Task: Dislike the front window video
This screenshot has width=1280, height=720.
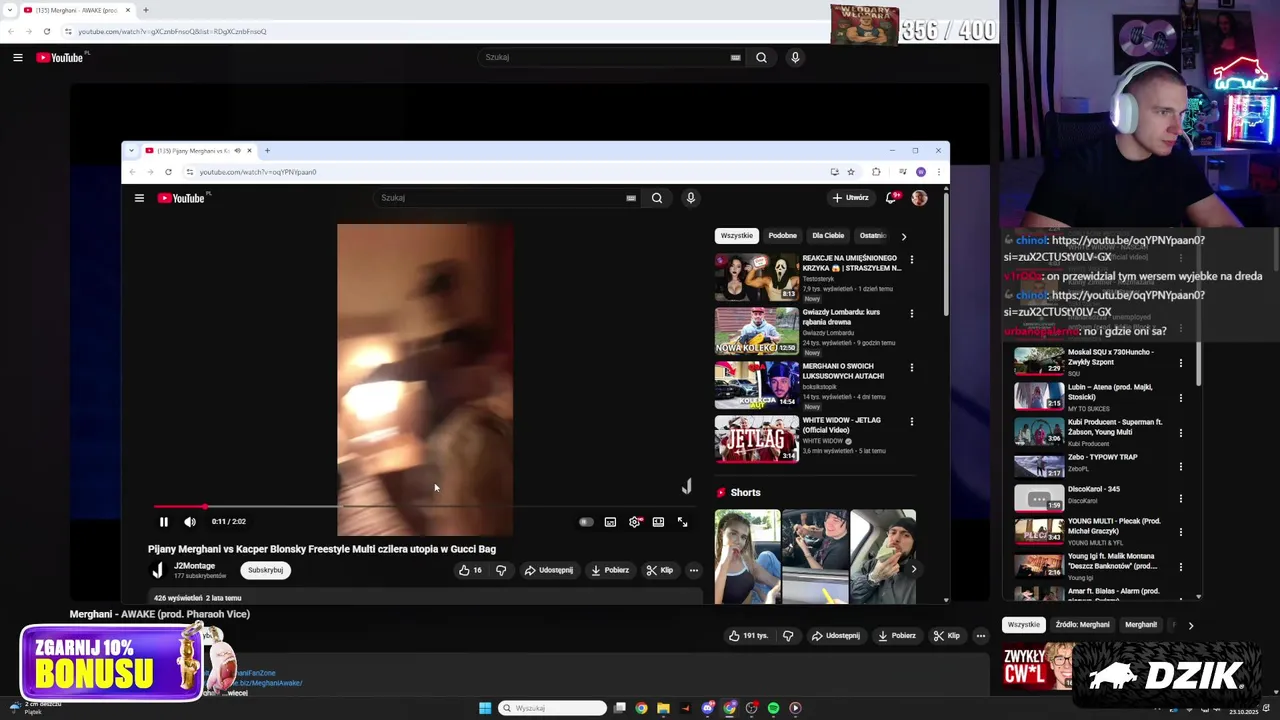Action: (x=501, y=570)
